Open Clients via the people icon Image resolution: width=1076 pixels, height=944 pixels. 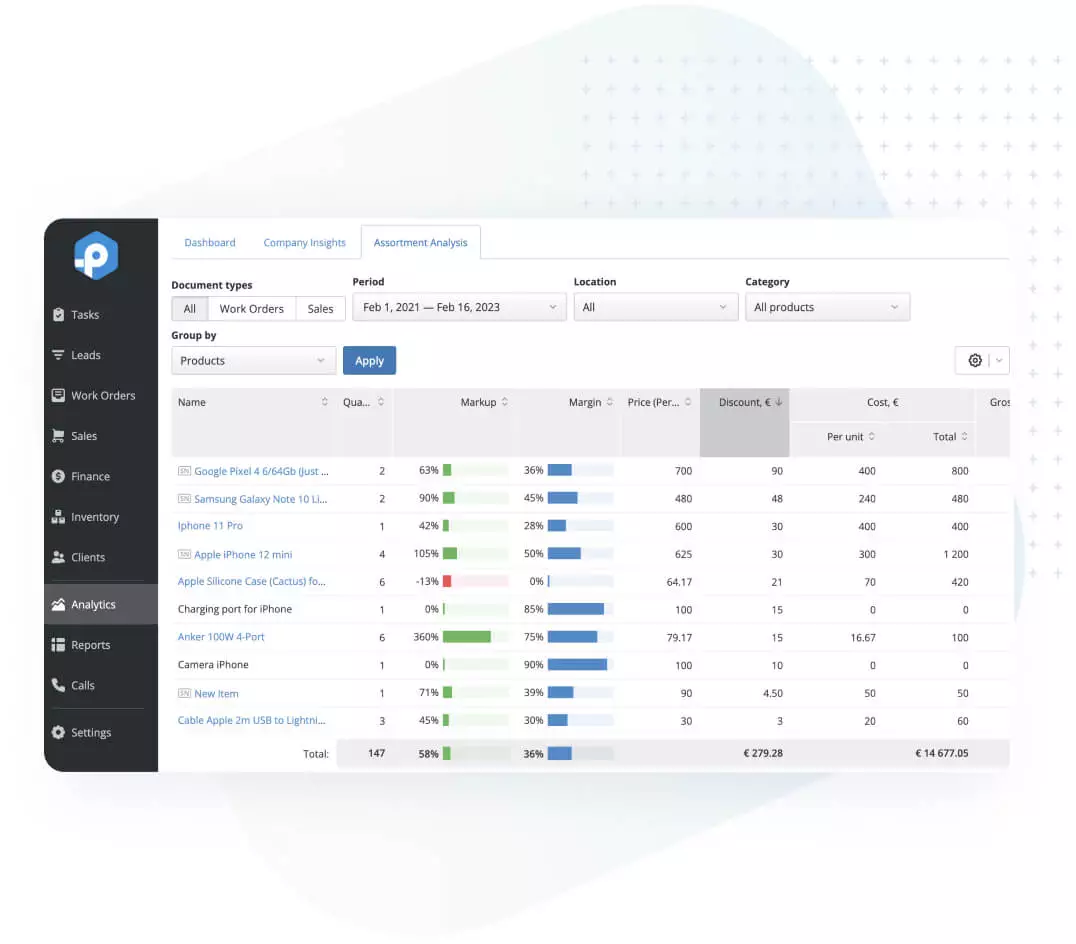pos(59,558)
